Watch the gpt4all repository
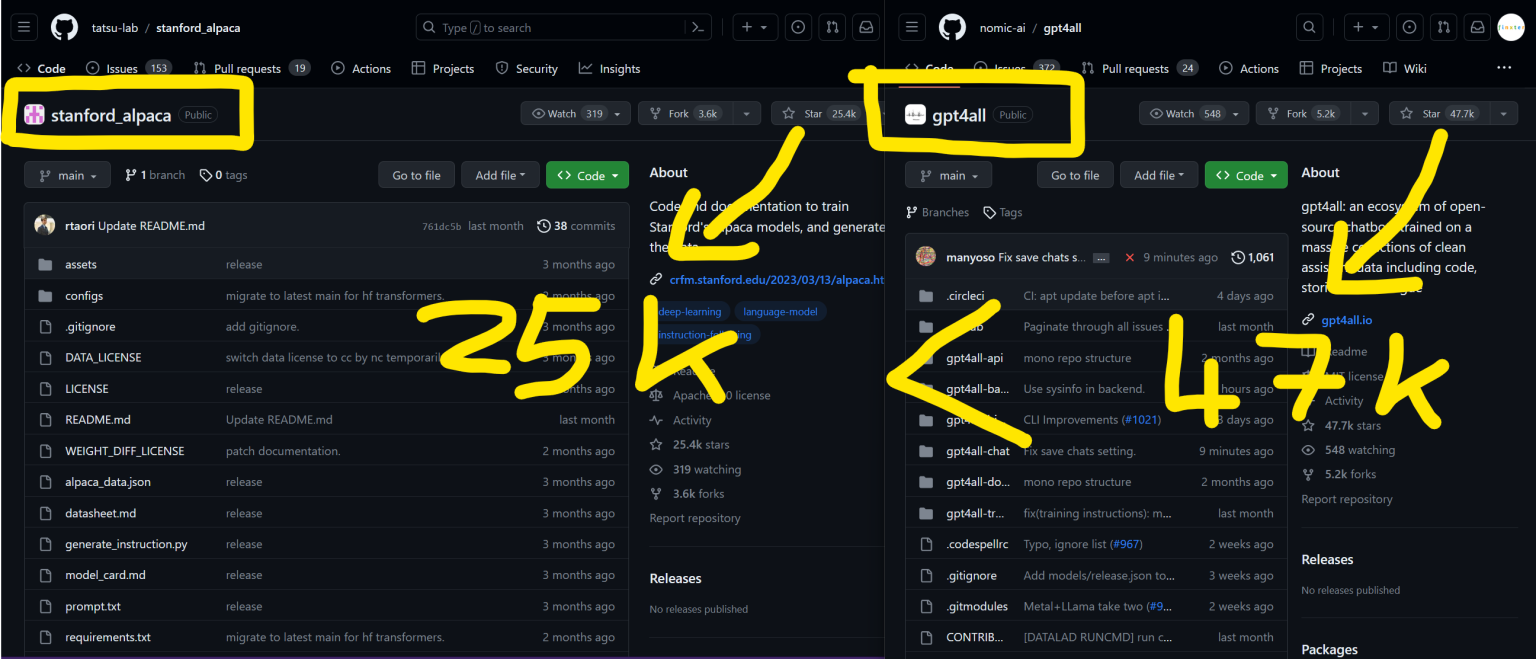This screenshot has width=1536, height=659. click(x=1186, y=113)
